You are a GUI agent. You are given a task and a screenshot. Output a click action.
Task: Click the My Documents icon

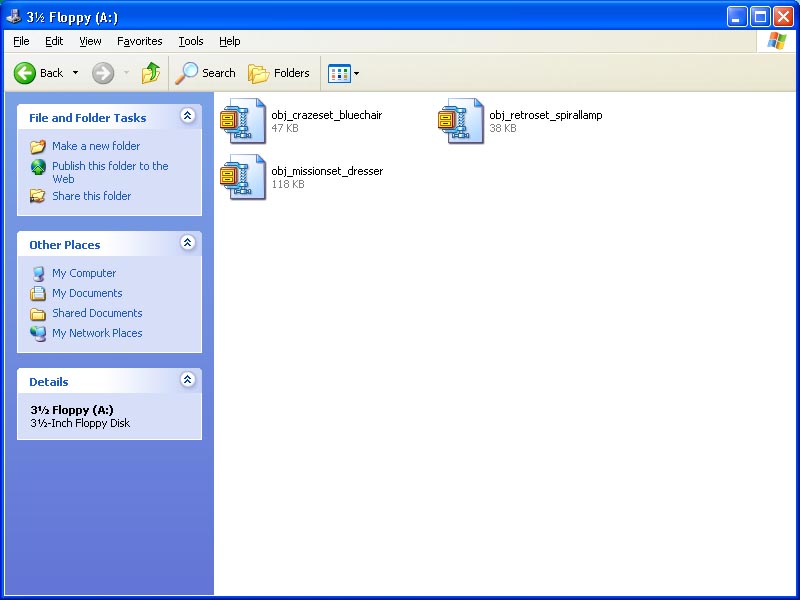(x=38, y=293)
